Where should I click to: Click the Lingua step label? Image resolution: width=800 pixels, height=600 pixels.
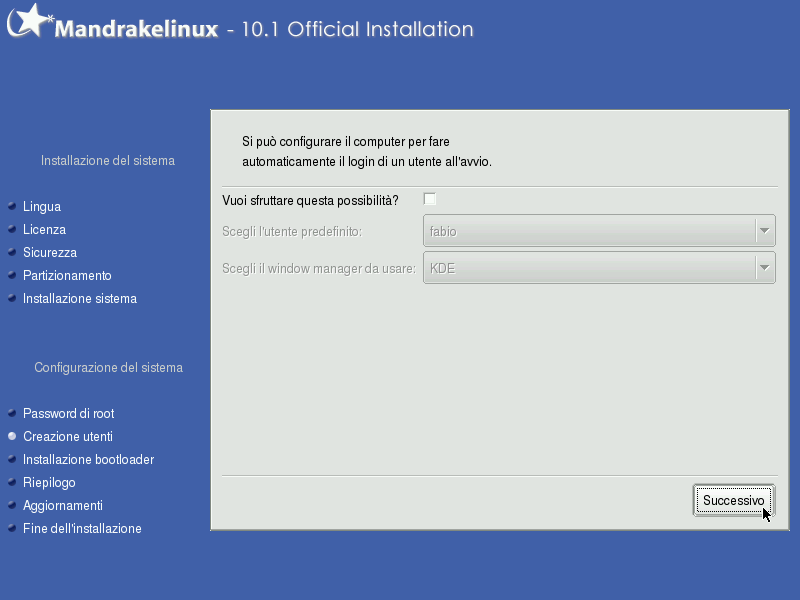pyautogui.click(x=41, y=207)
